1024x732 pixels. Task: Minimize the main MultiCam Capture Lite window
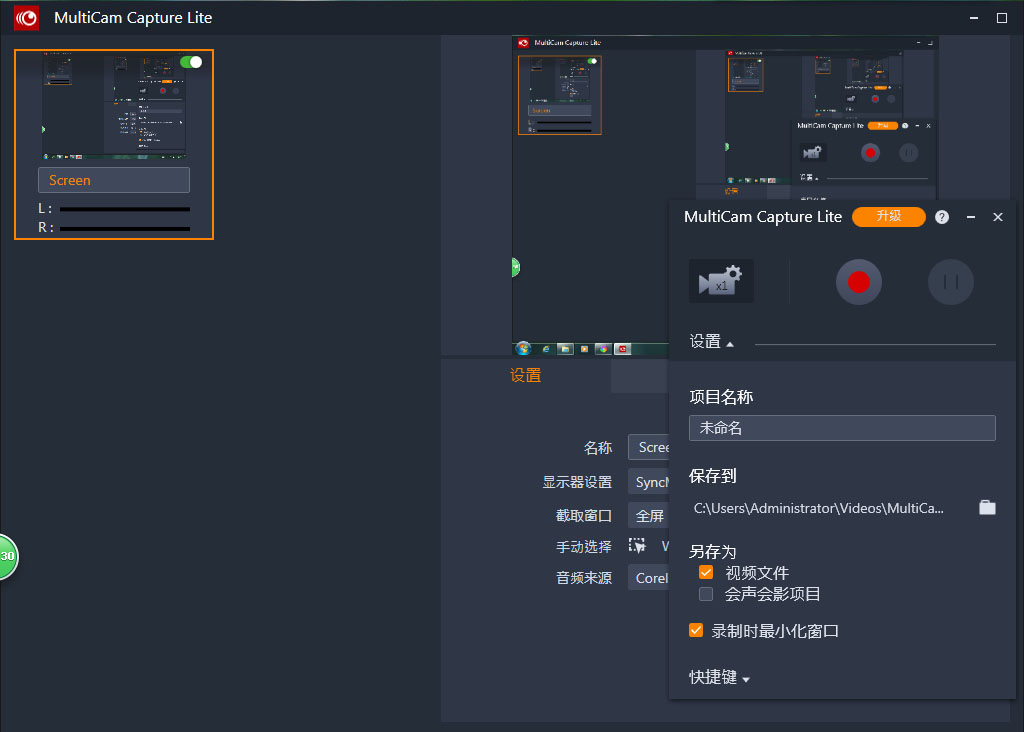pos(974,18)
